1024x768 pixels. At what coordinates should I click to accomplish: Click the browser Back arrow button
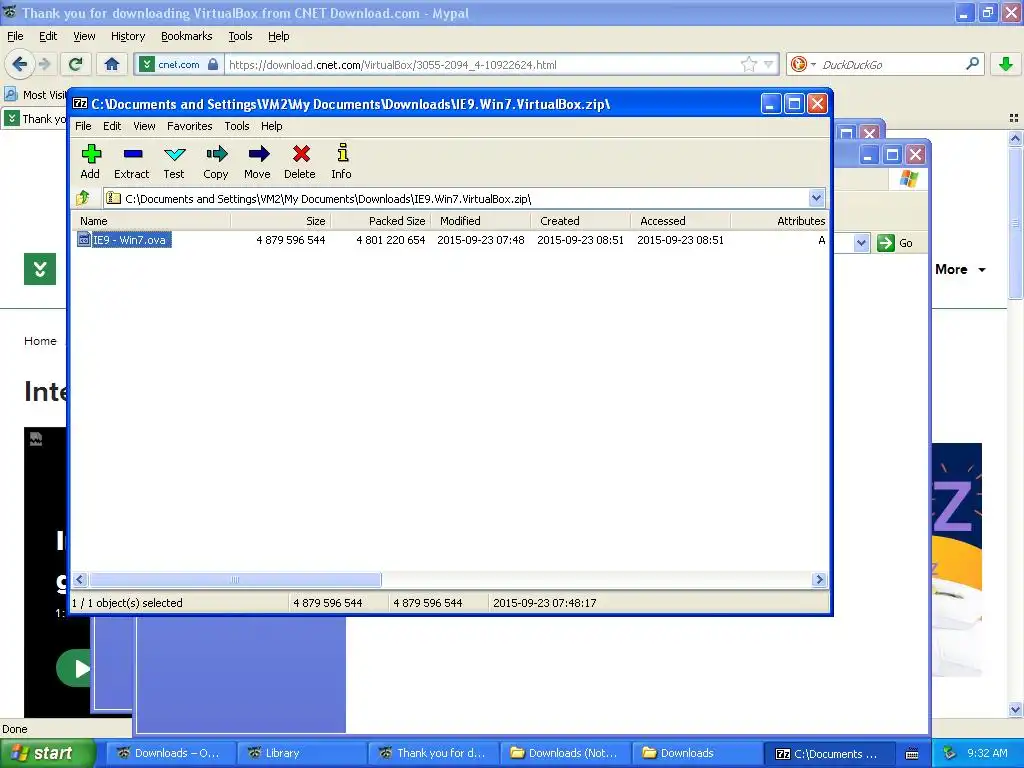(19, 64)
